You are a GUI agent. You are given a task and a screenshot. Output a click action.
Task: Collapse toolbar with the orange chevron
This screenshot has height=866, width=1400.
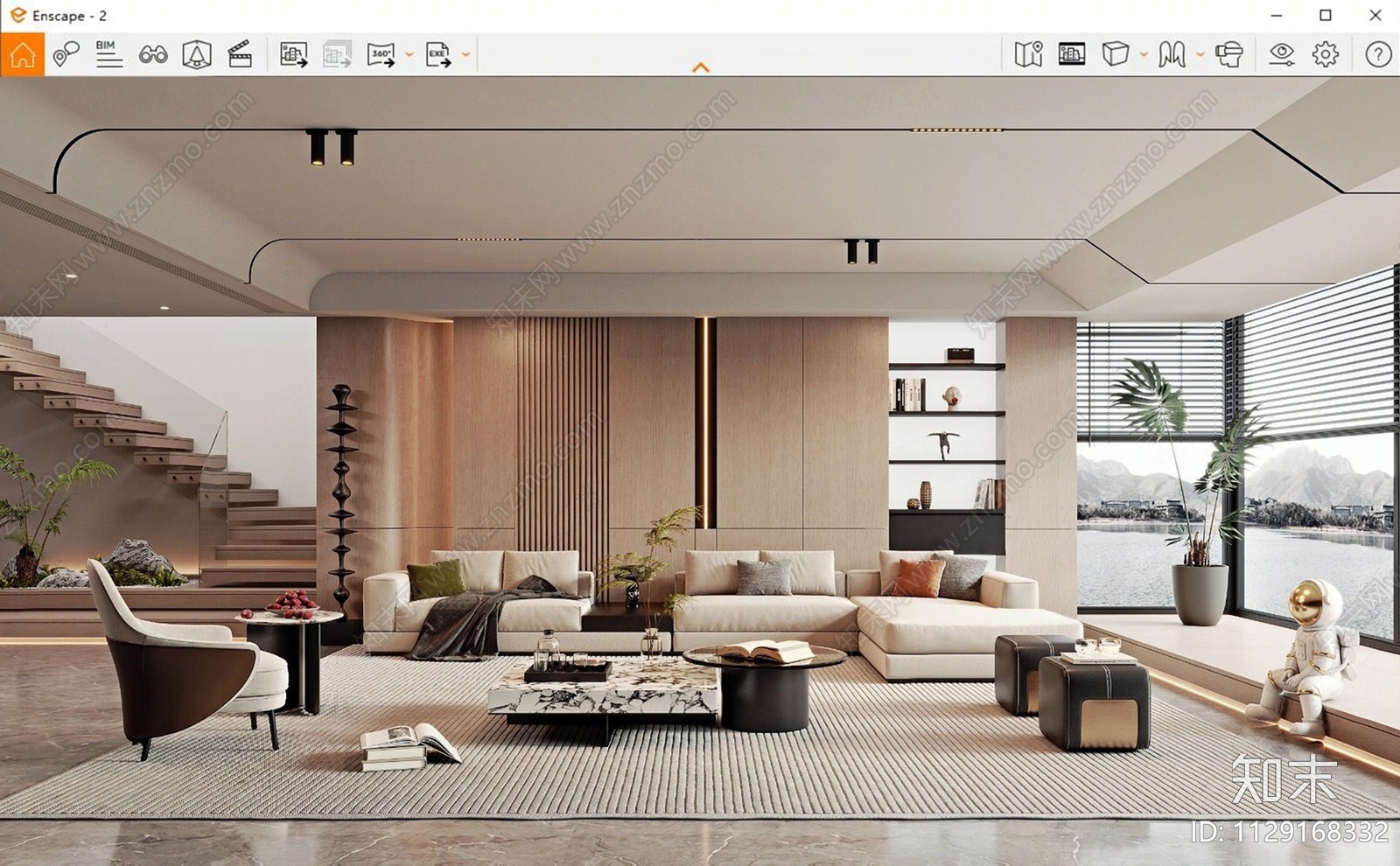click(700, 67)
